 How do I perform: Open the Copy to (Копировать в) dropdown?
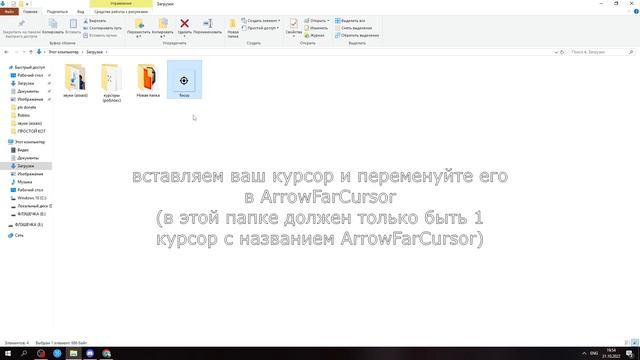(x=162, y=28)
